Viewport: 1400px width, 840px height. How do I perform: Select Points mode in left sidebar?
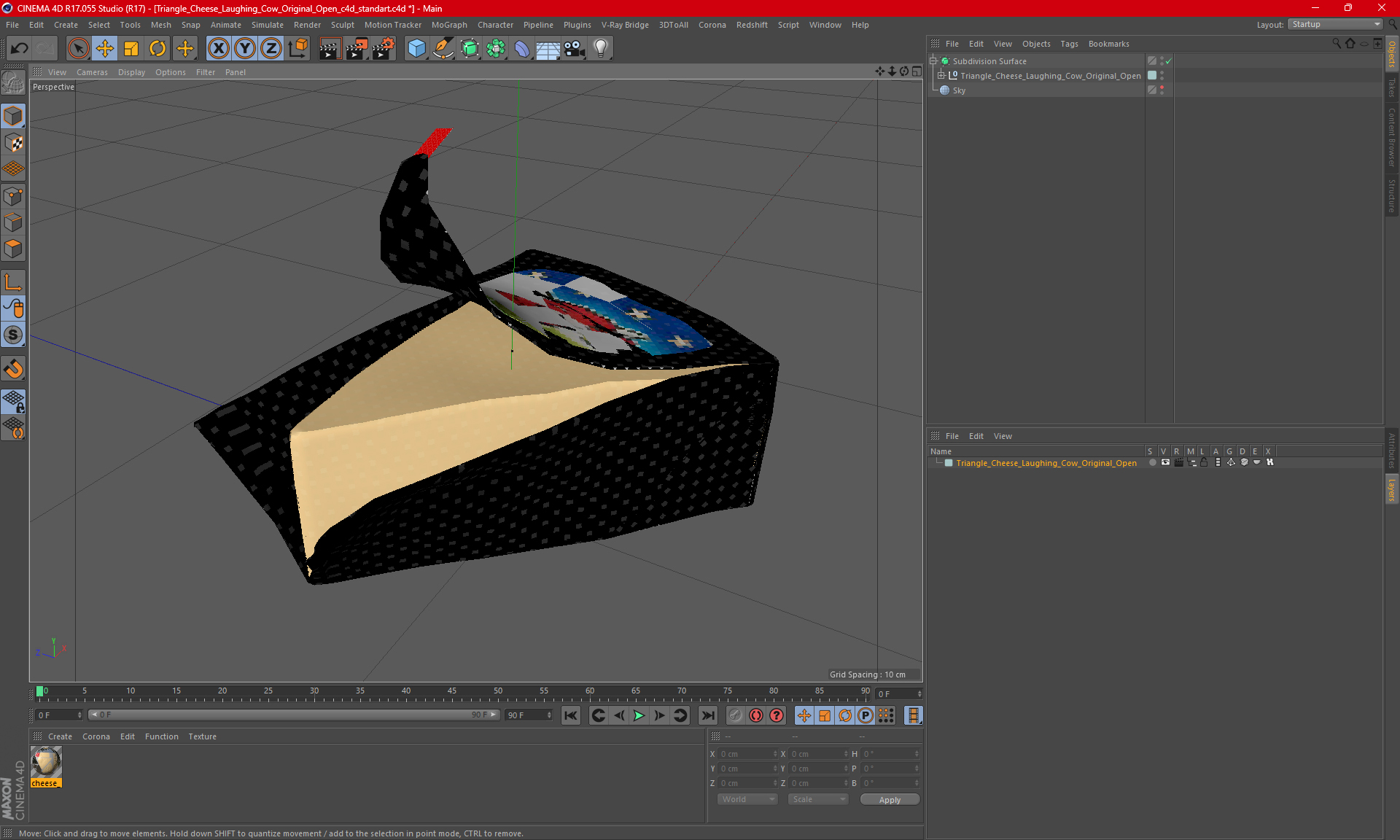pyautogui.click(x=13, y=196)
